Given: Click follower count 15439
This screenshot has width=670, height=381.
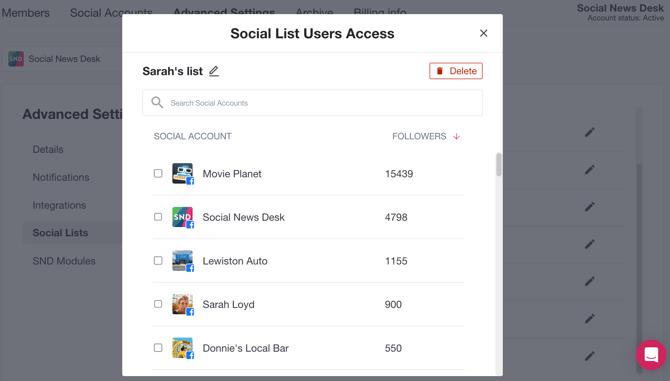Looking at the screenshot, I should tap(399, 174).
